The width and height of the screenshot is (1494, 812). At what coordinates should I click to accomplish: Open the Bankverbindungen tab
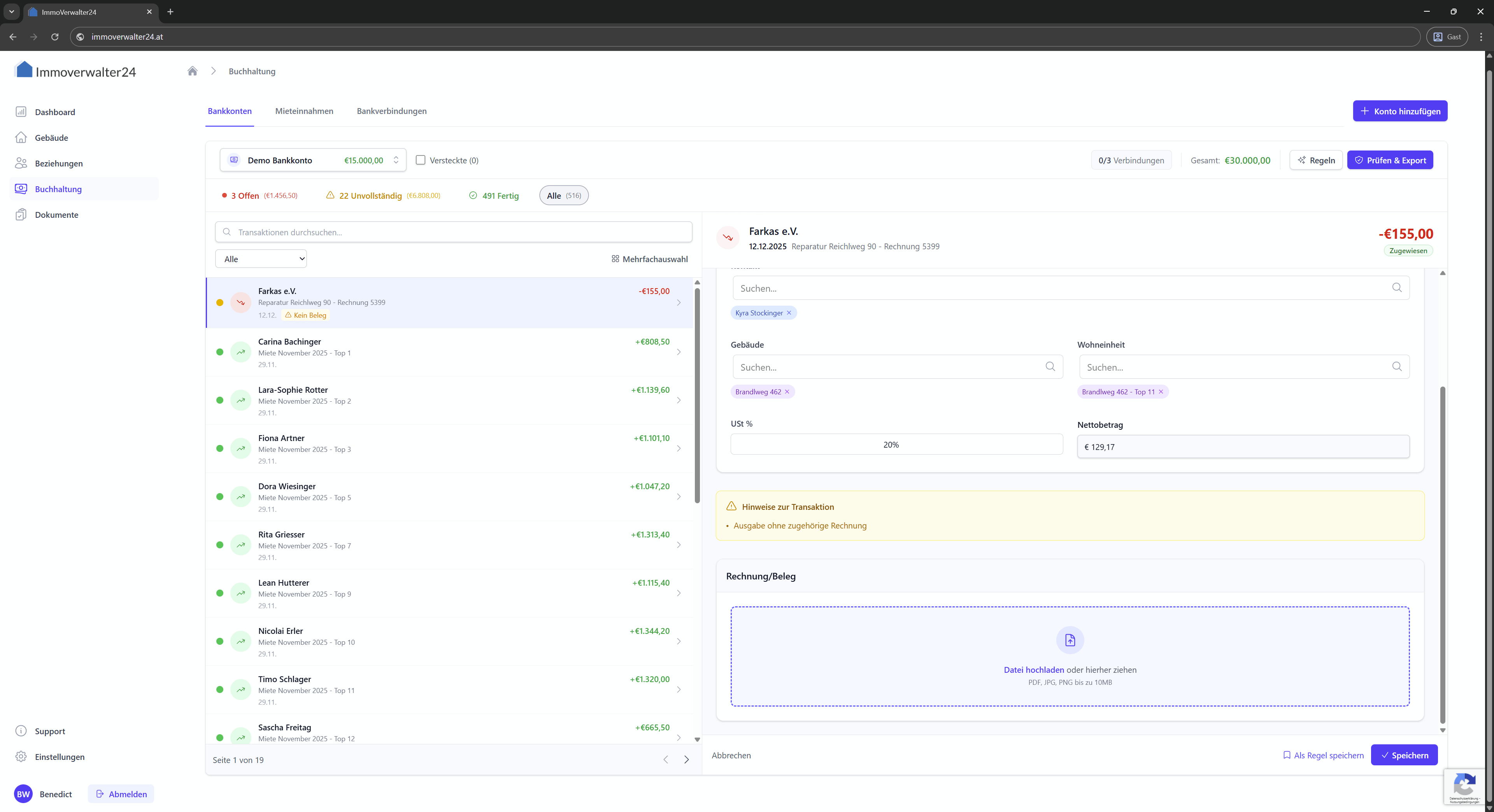pyautogui.click(x=391, y=111)
